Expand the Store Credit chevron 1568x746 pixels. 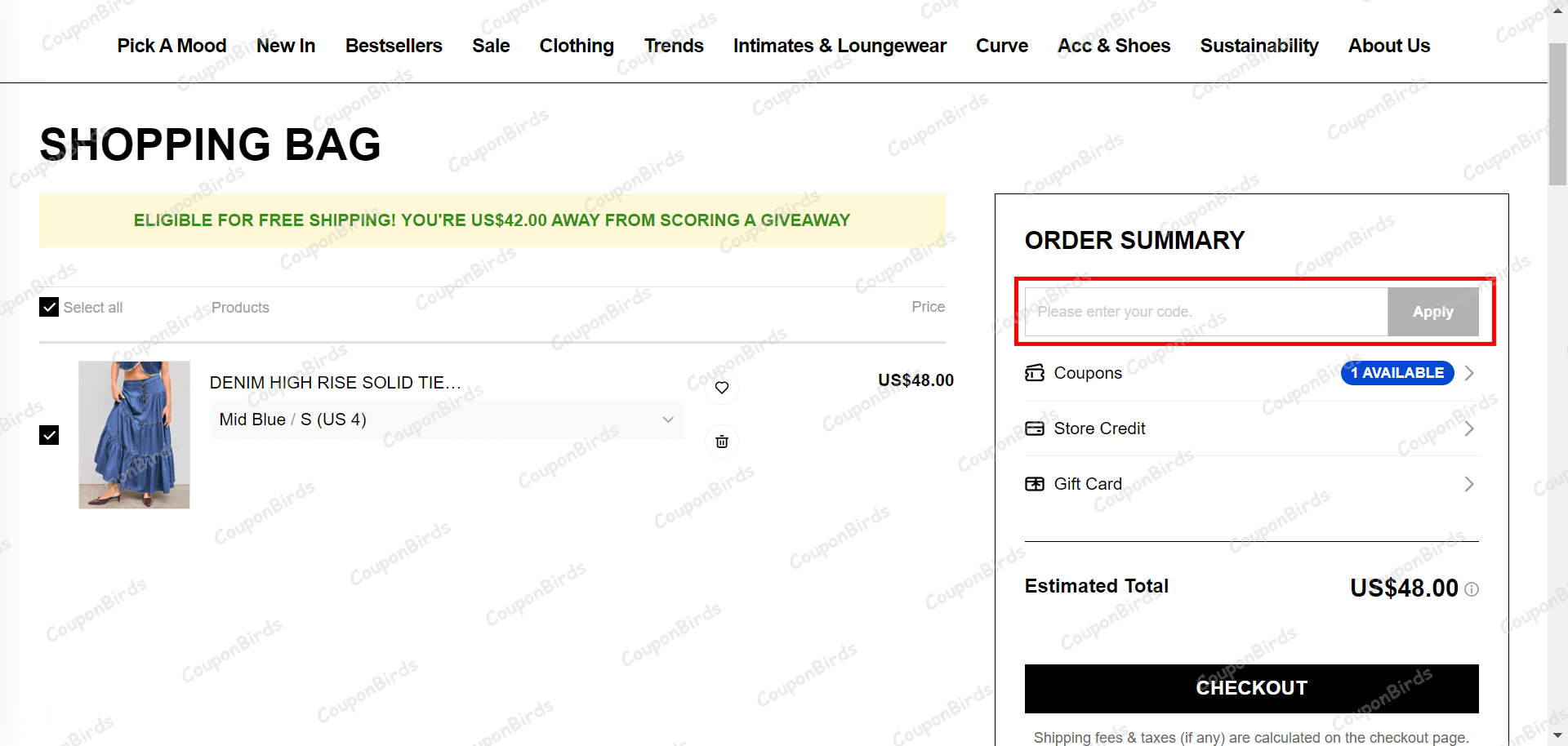1469,429
